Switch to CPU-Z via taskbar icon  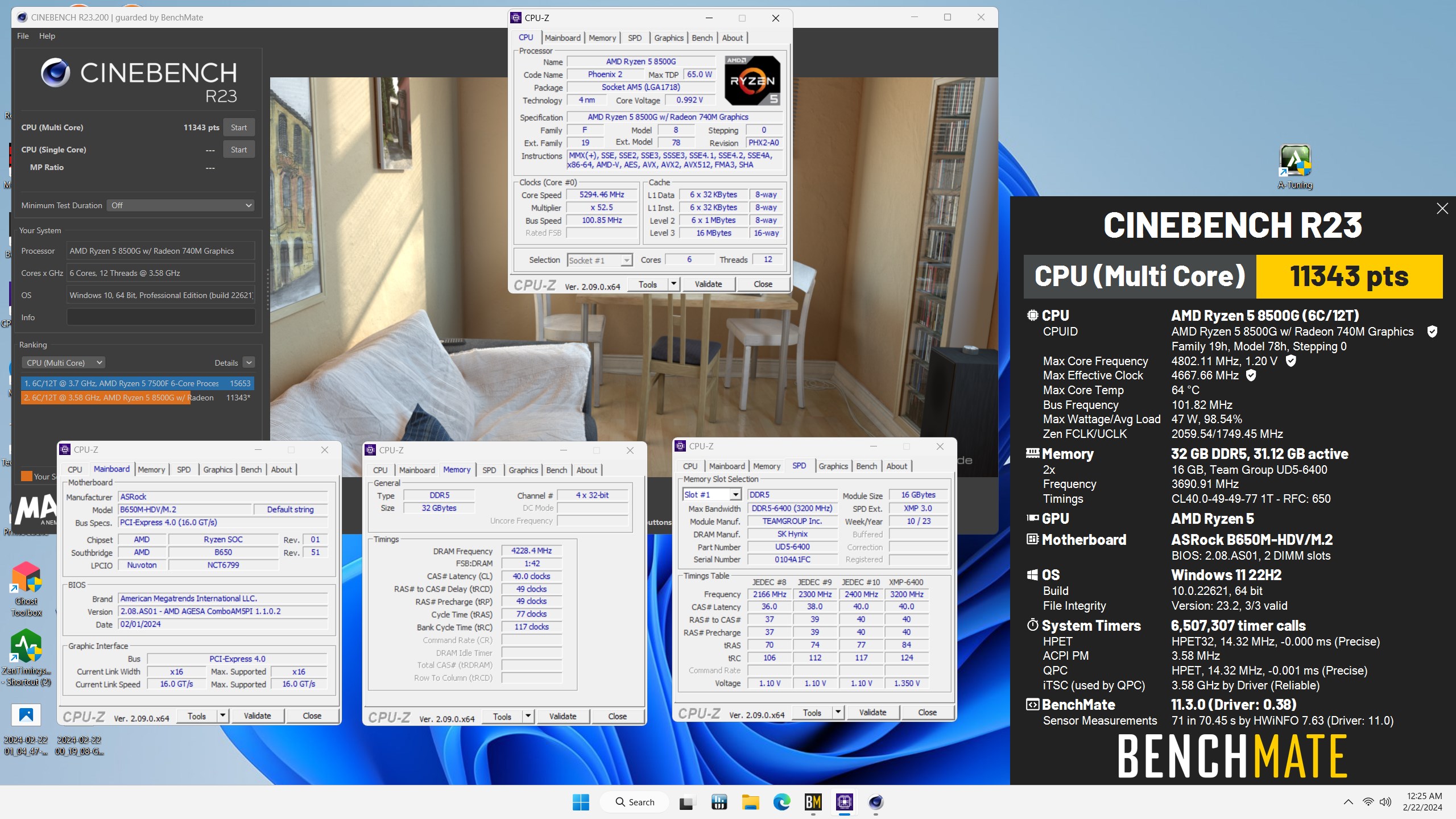[x=844, y=802]
